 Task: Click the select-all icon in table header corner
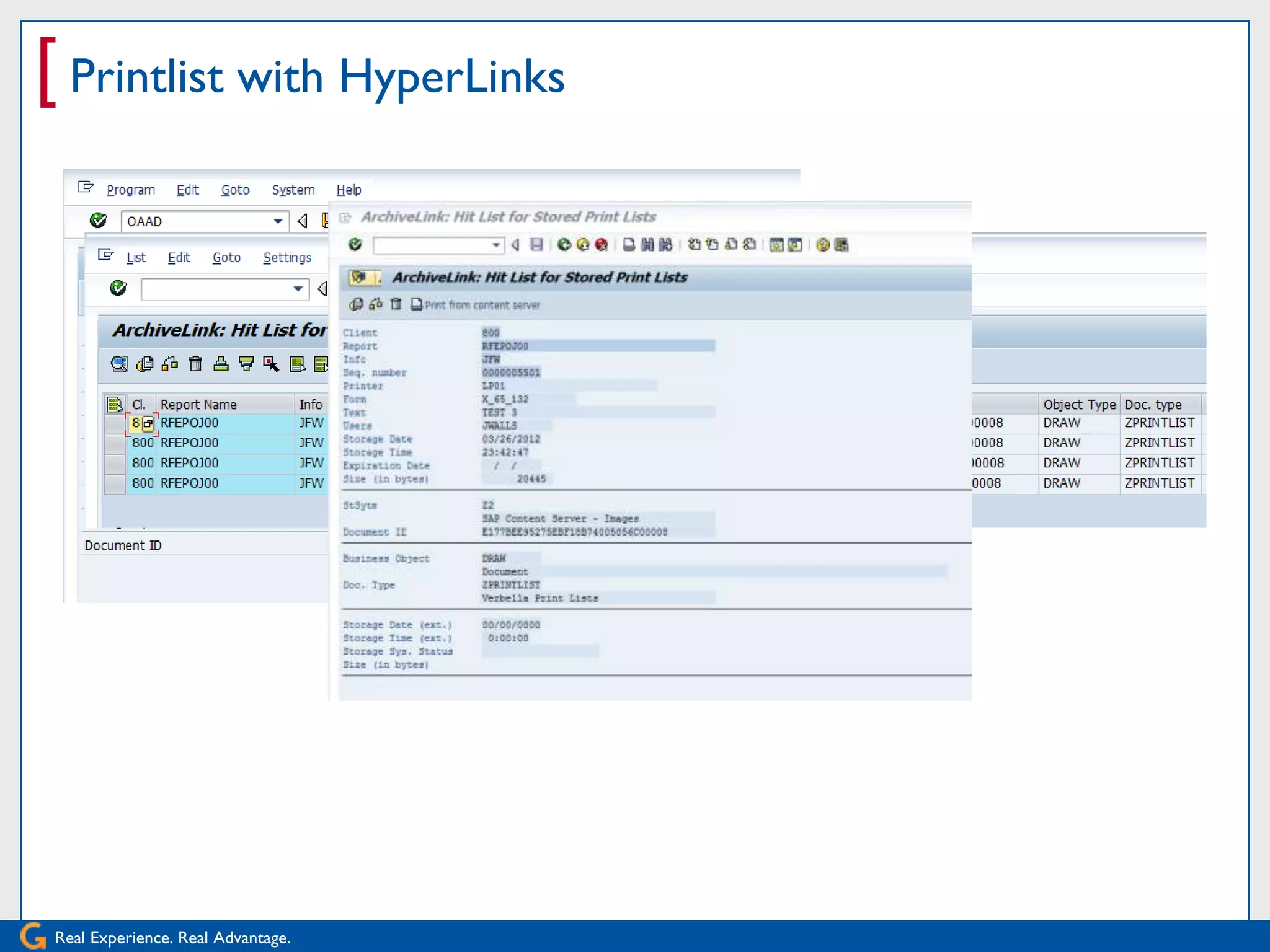point(114,405)
